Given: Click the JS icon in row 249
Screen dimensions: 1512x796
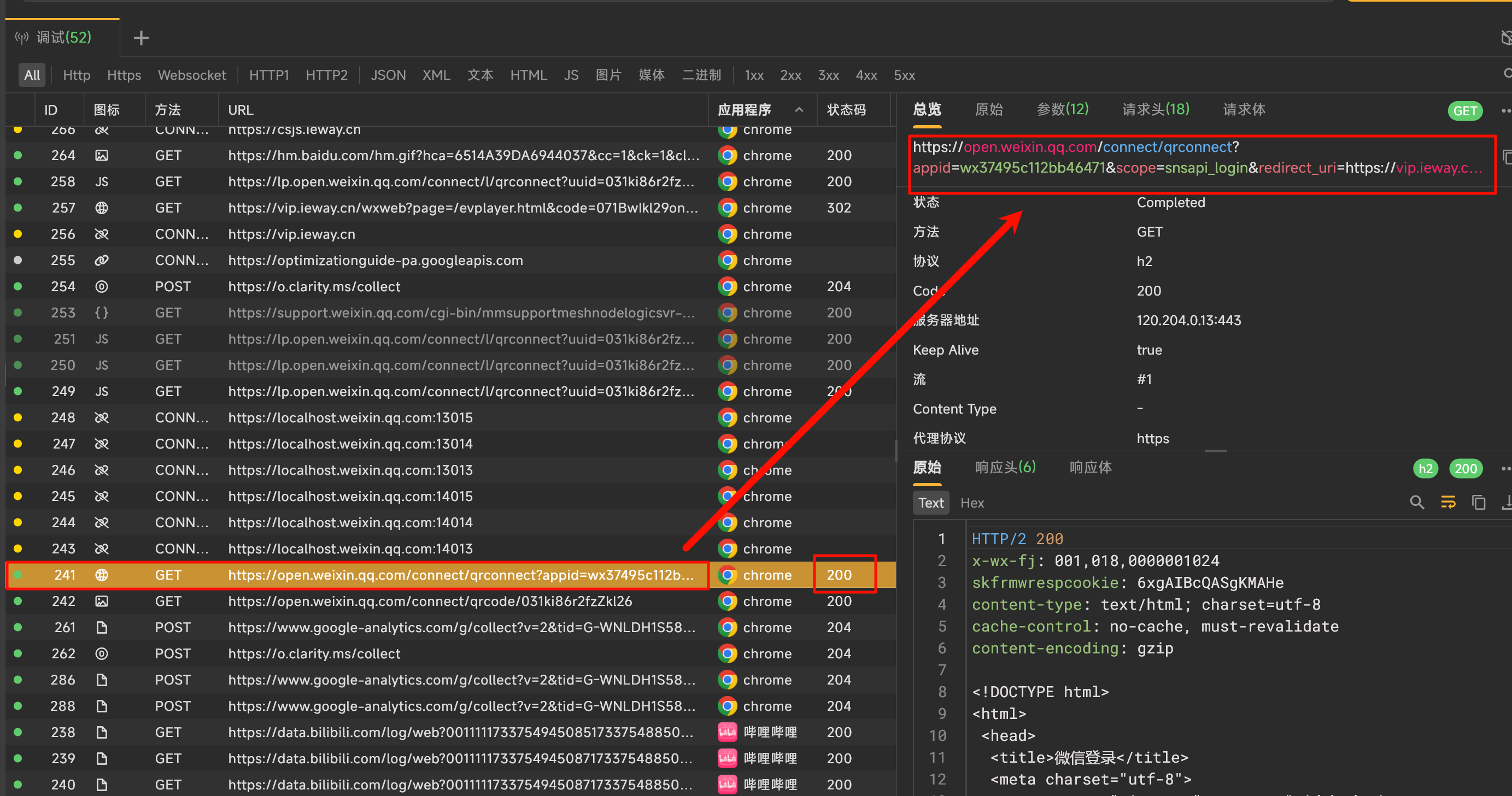Looking at the screenshot, I should 102,391.
